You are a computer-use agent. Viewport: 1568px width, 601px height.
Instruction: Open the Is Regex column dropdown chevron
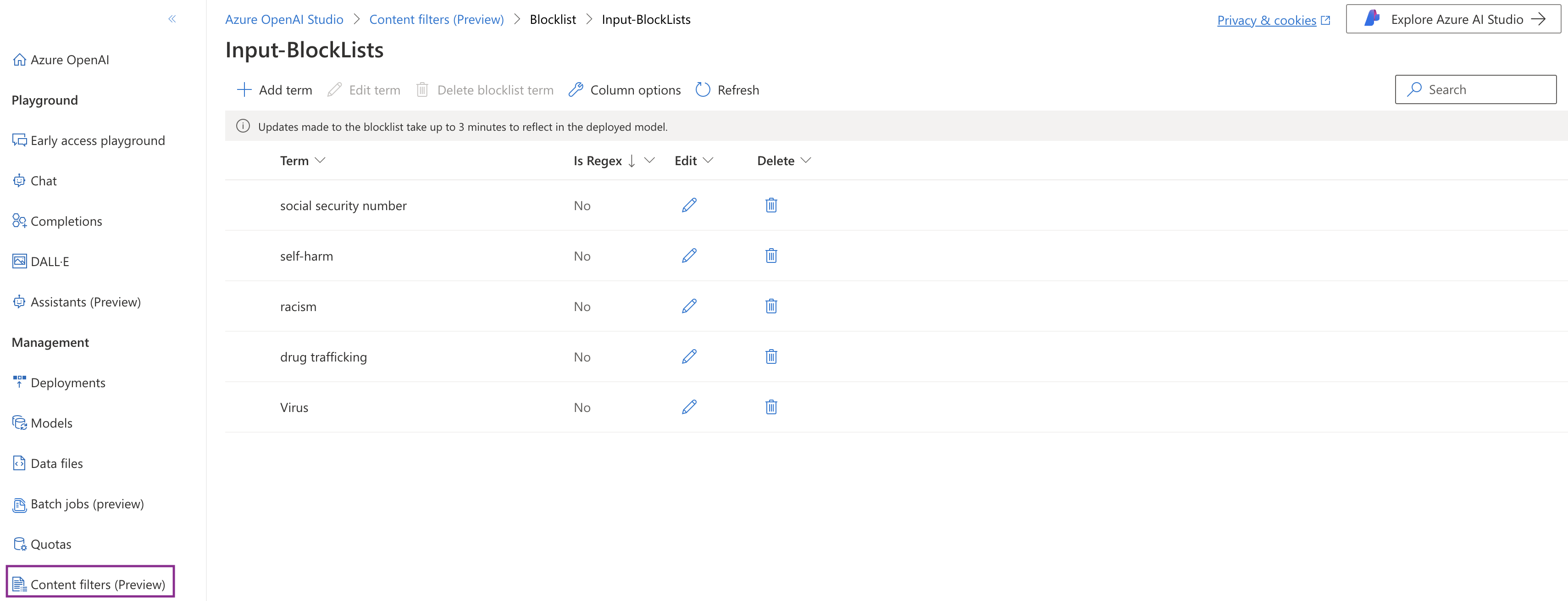point(649,160)
